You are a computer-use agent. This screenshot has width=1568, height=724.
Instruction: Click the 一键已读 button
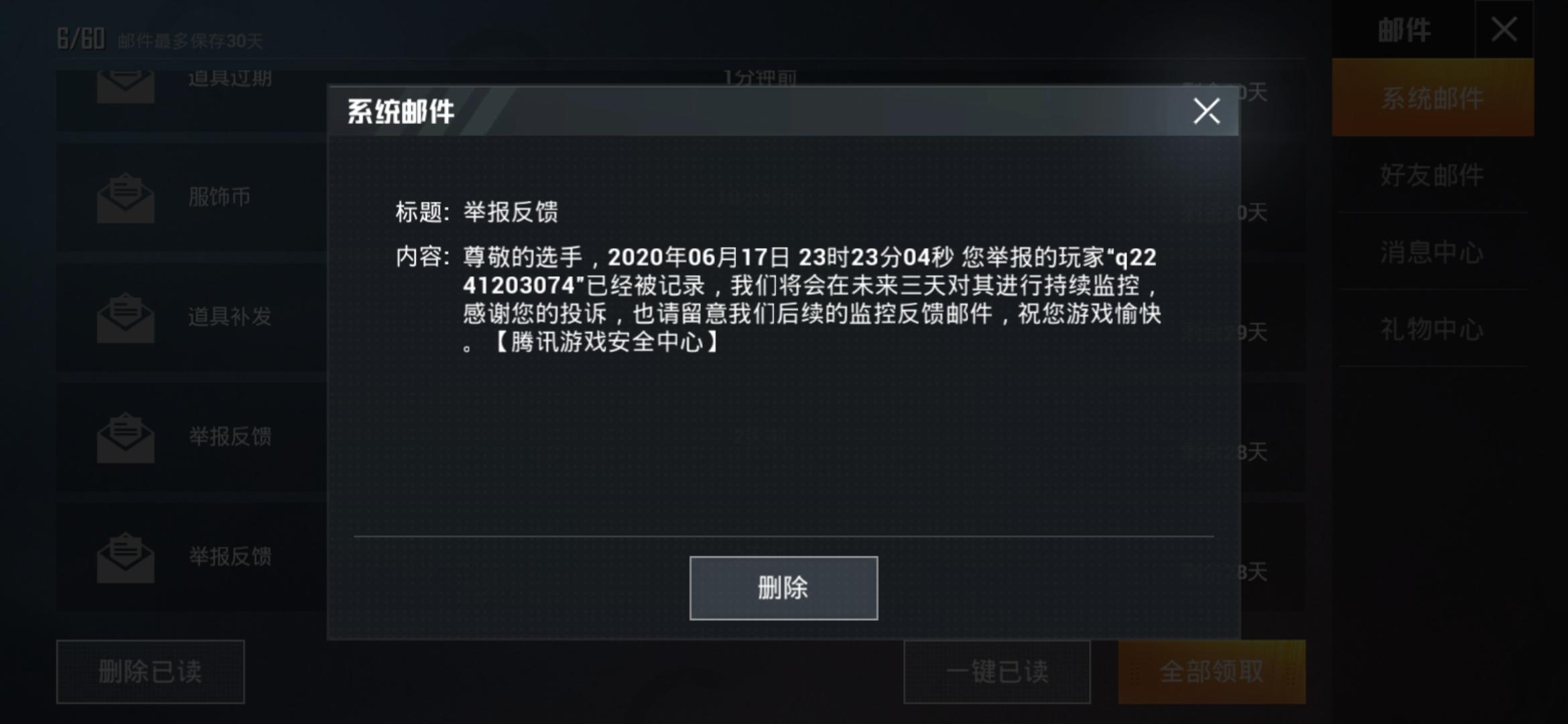point(997,672)
